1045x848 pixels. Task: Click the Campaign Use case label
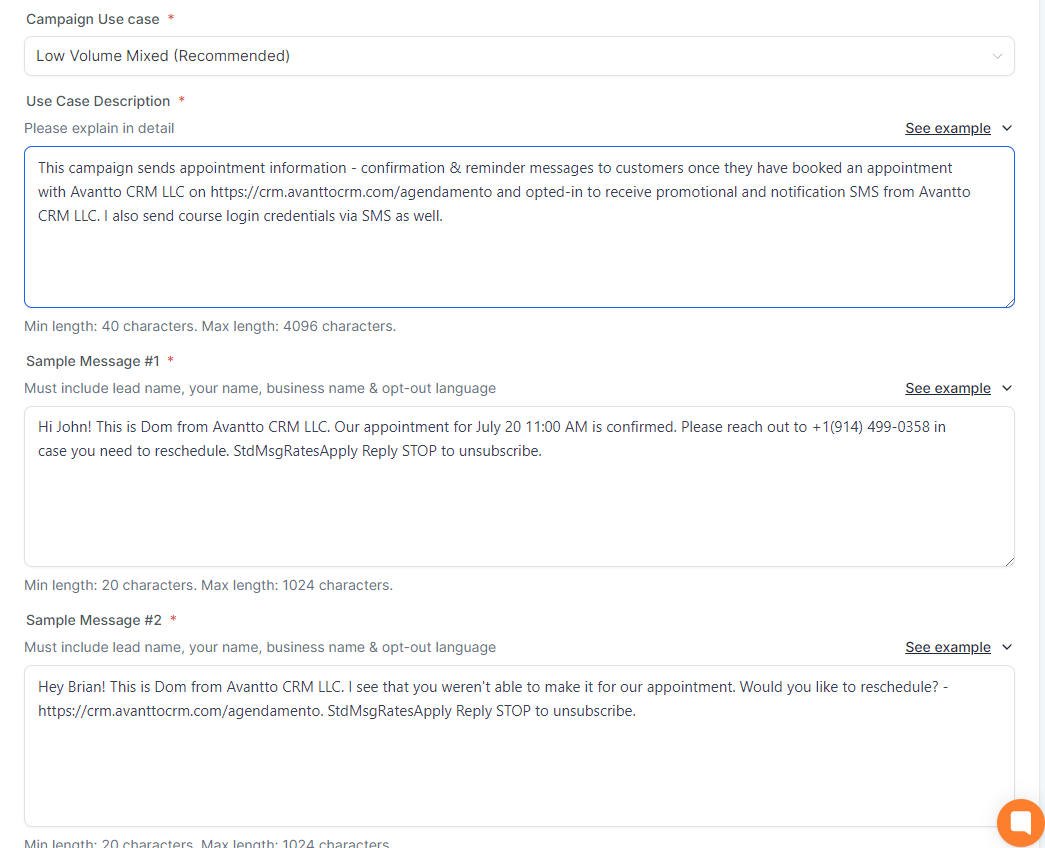click(x=92, y=20)
